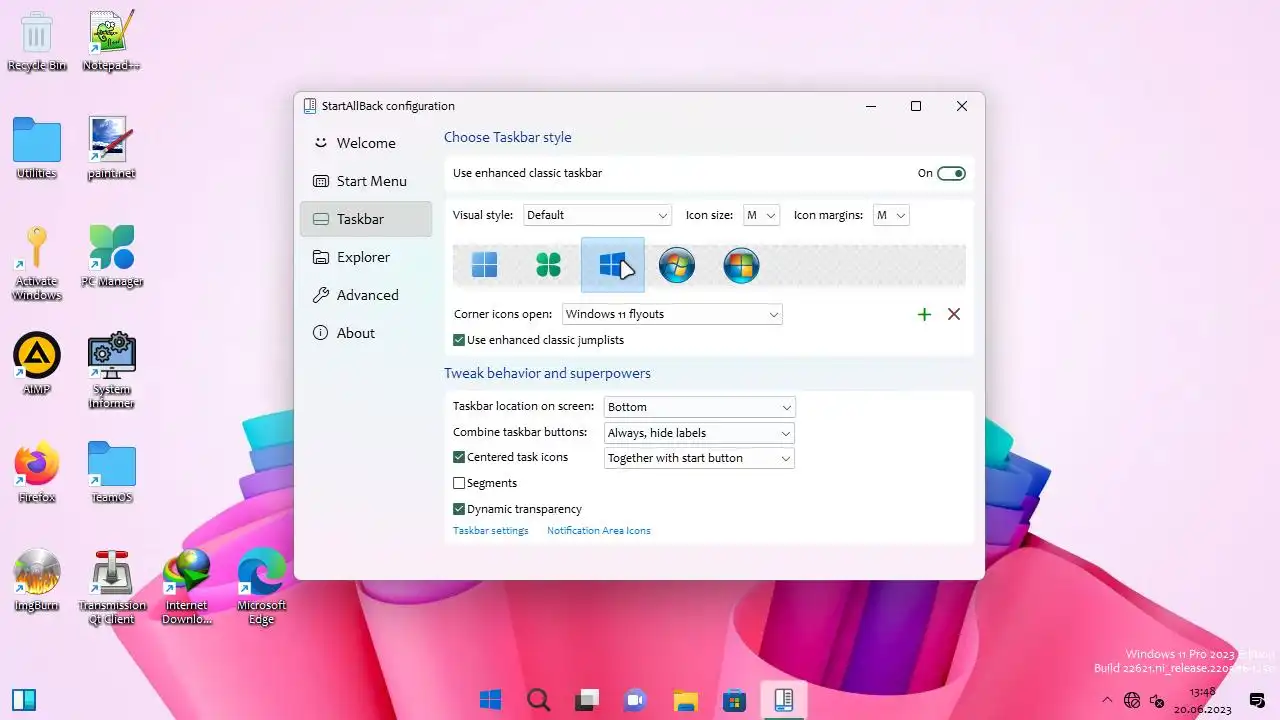Show hidden tray icons chevron
Viewport: 1280px width, 720px height.
tap(1107, 700)
